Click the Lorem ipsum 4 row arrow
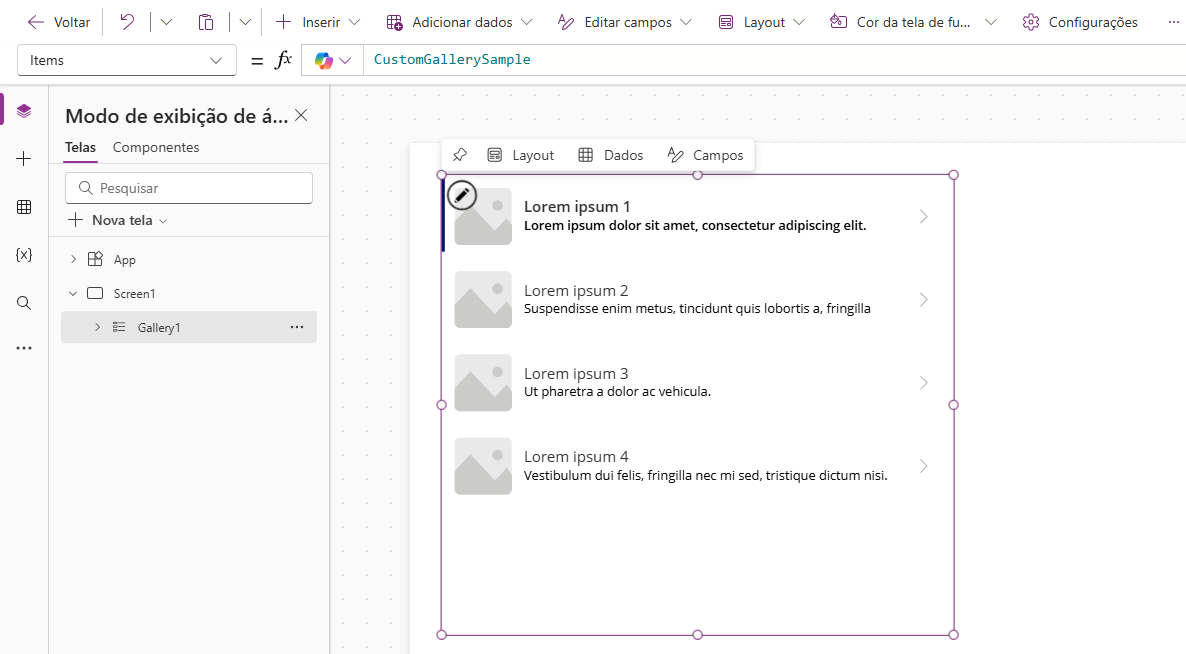Screen dimensions: 1186x654 924,466
